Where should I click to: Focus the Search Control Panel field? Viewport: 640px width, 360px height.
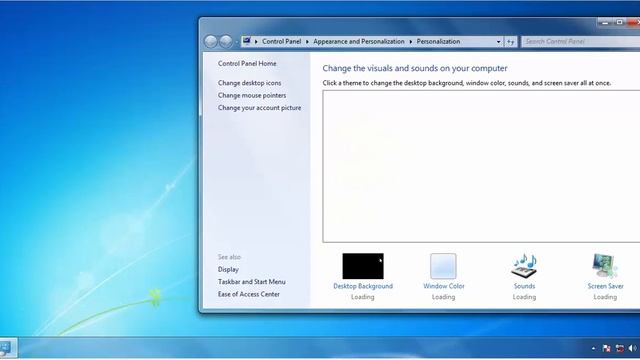click(580, 41)
